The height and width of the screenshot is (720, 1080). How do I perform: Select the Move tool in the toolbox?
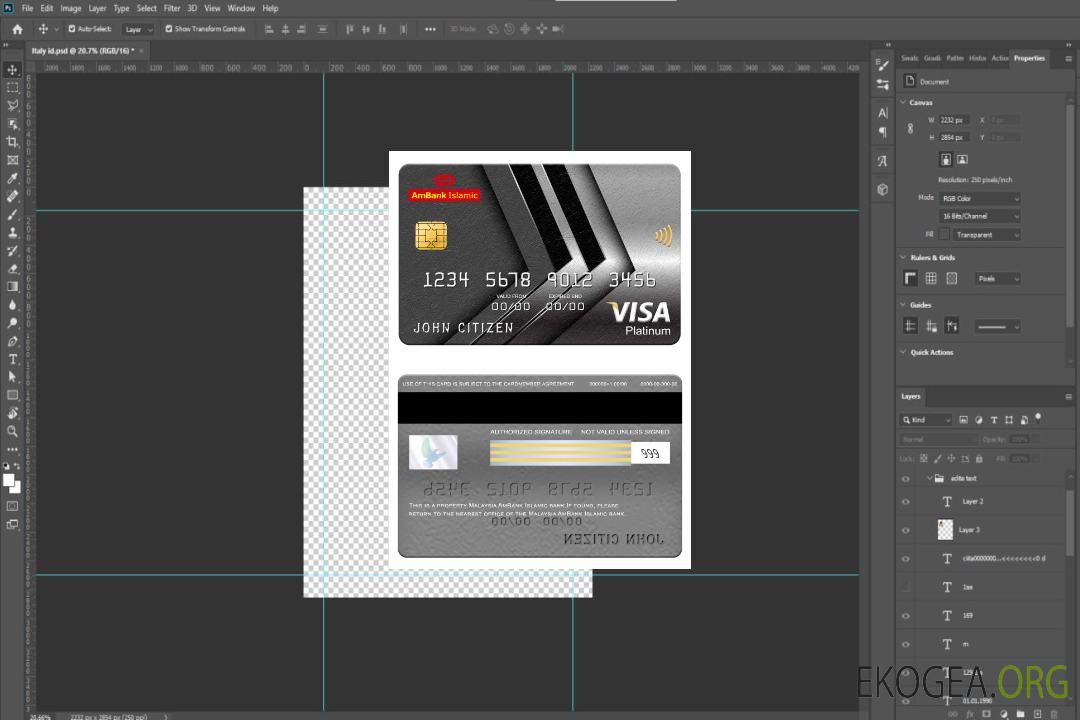point(12,70)
